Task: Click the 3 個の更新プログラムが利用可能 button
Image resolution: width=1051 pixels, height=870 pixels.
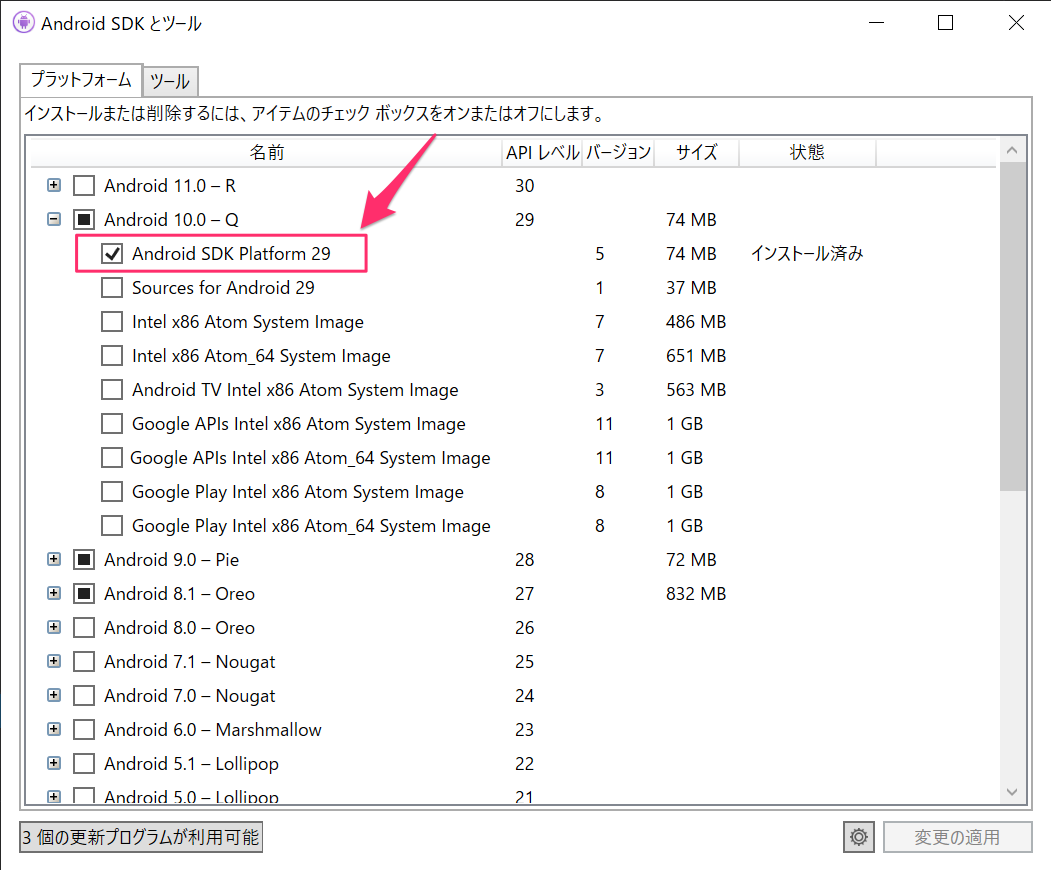Action: [141, 837]
